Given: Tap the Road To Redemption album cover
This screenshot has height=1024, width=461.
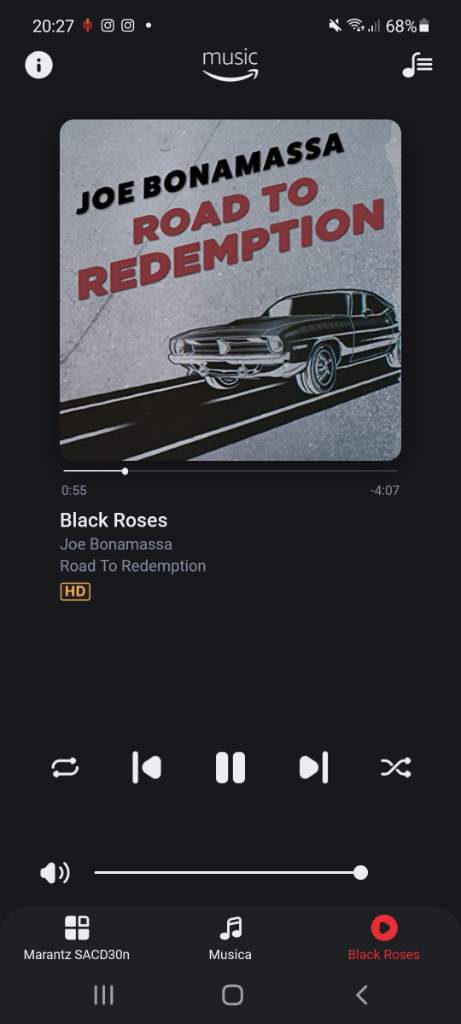Looking at the screenshot, I should coord(230,290).
